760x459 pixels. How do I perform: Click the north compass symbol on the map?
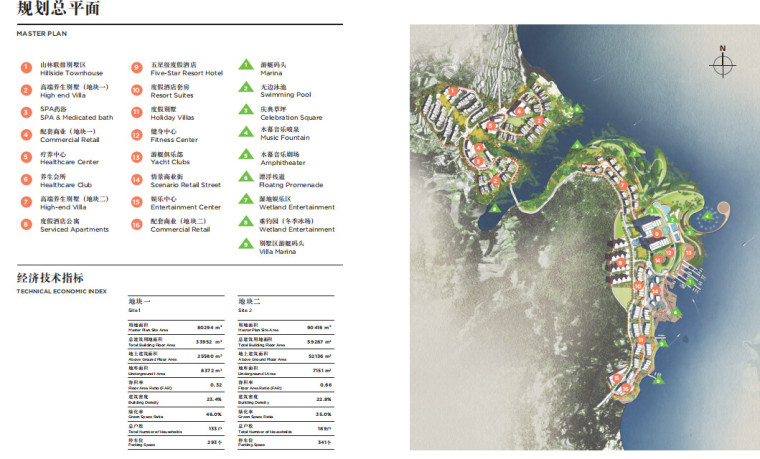coord(722,64)
